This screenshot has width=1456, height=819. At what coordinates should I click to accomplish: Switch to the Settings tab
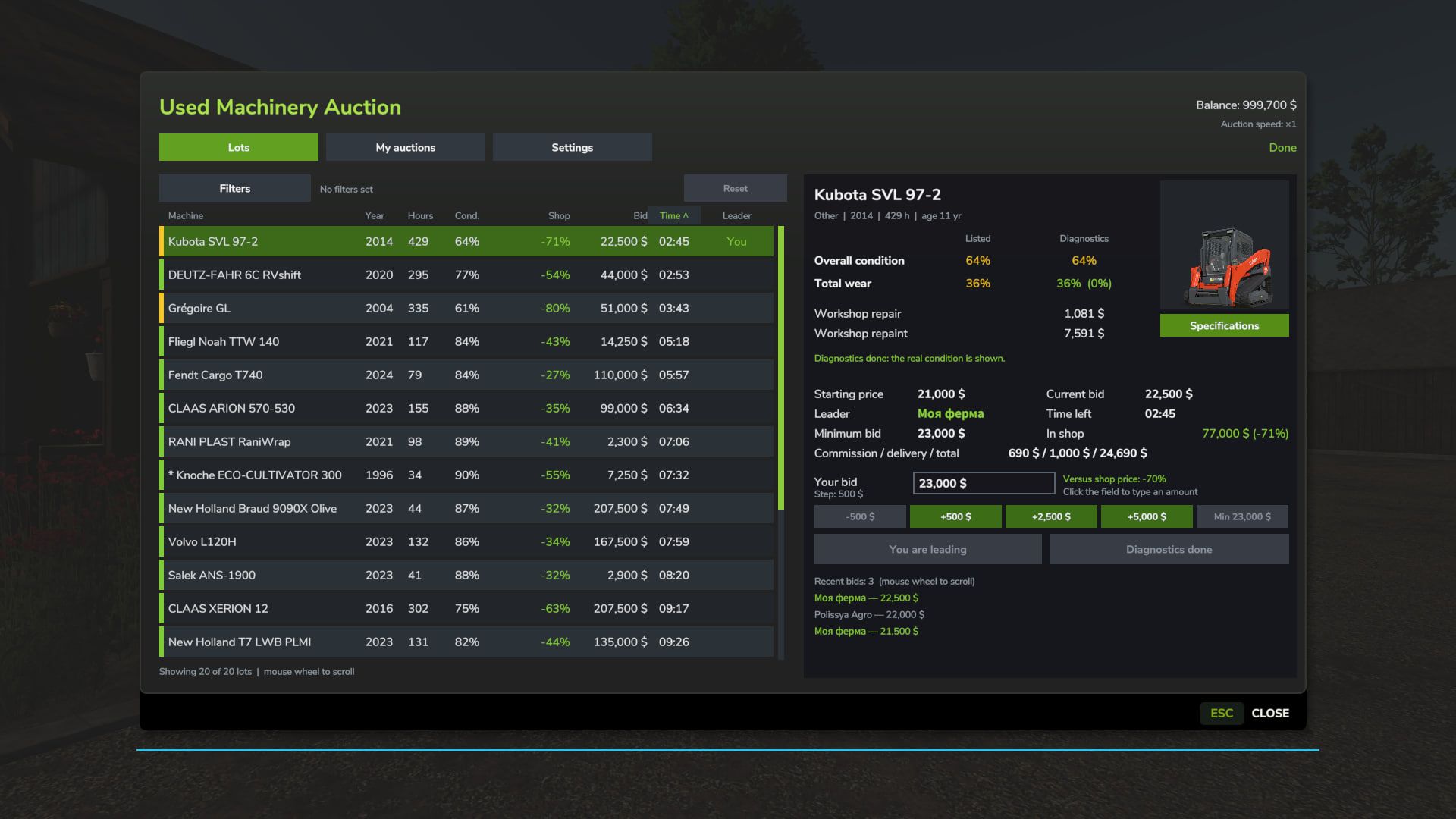click(x=572, y=147)
